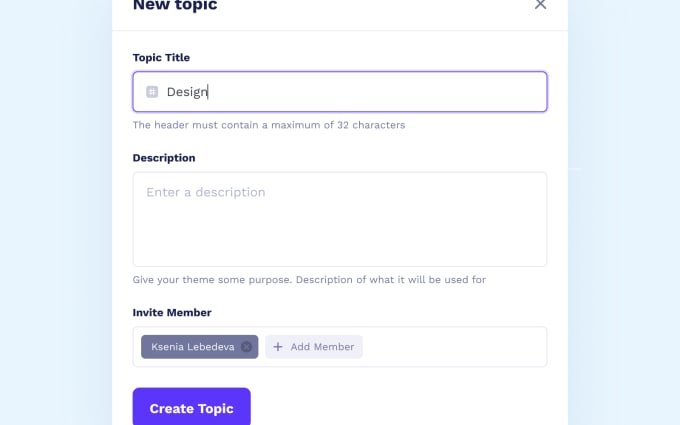
Task: Click the Invite Member label
Action: tap(172, 313)
